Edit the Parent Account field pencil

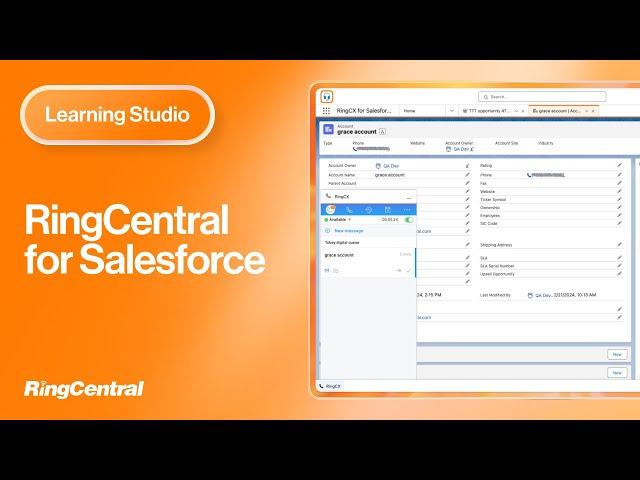pos(467,183)
